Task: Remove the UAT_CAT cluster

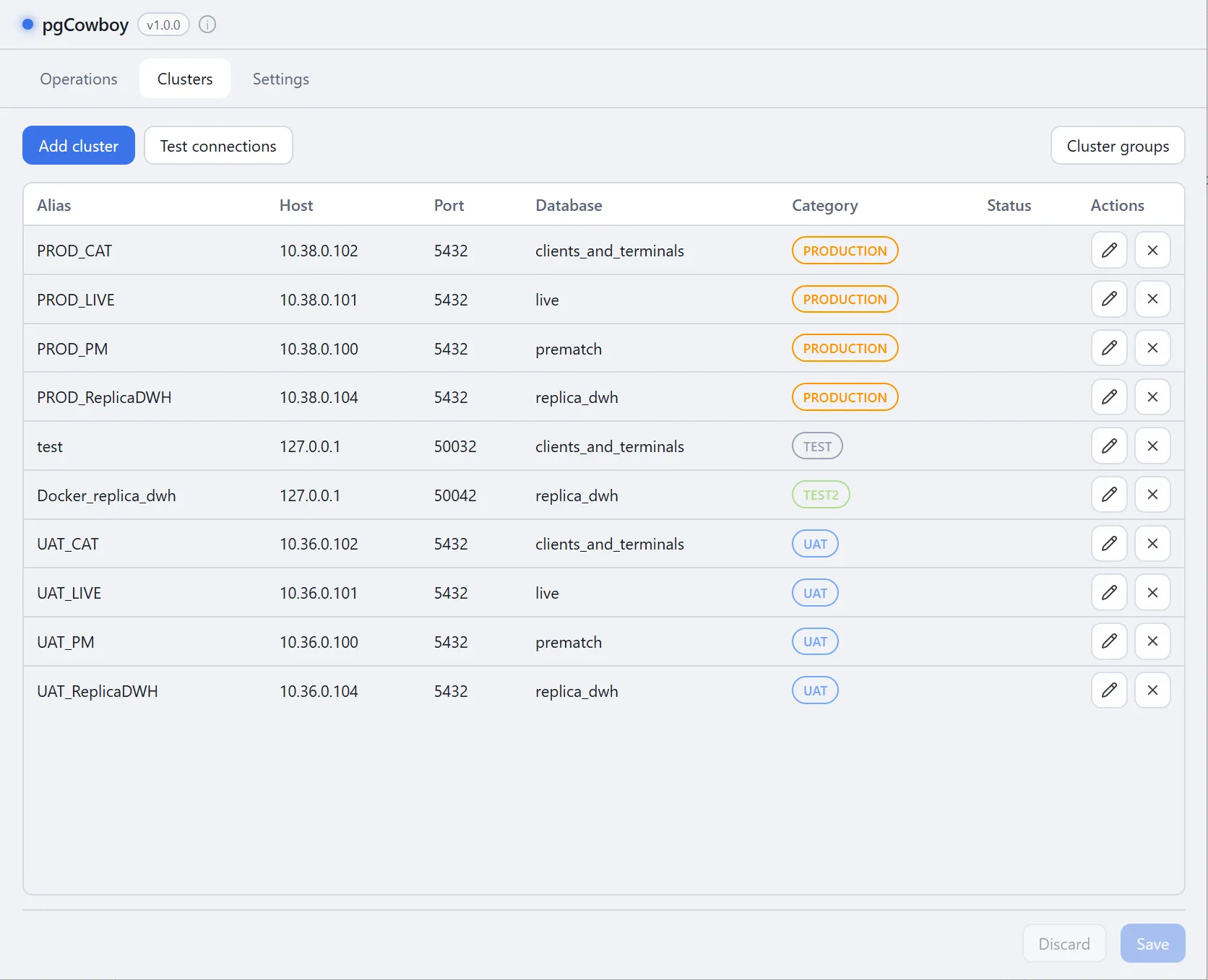Action: 1152,544
